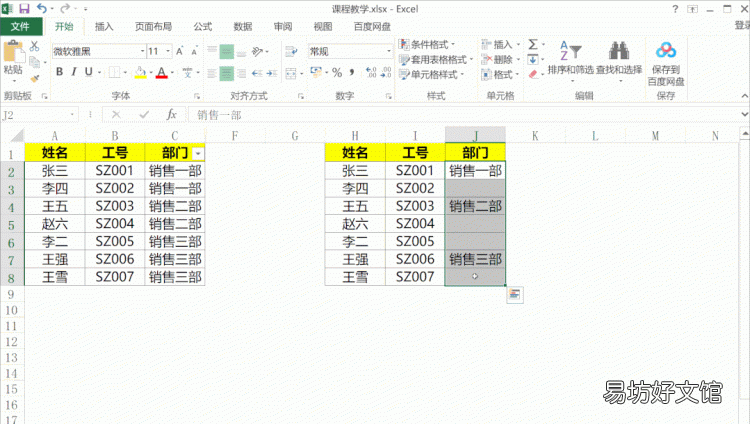The image size is (750, 424).
Task: Click the Increase Indent icon
Action: click(x=272, y=73)
